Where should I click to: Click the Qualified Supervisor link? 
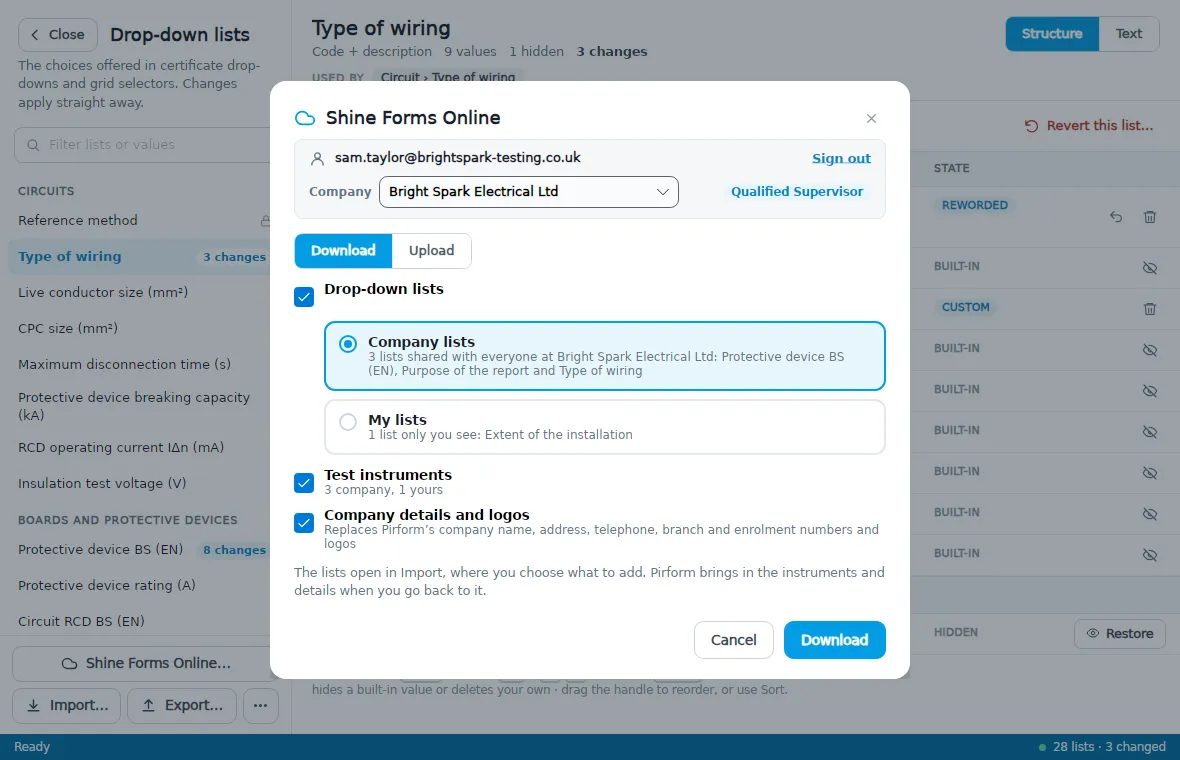tap(797, 191)
